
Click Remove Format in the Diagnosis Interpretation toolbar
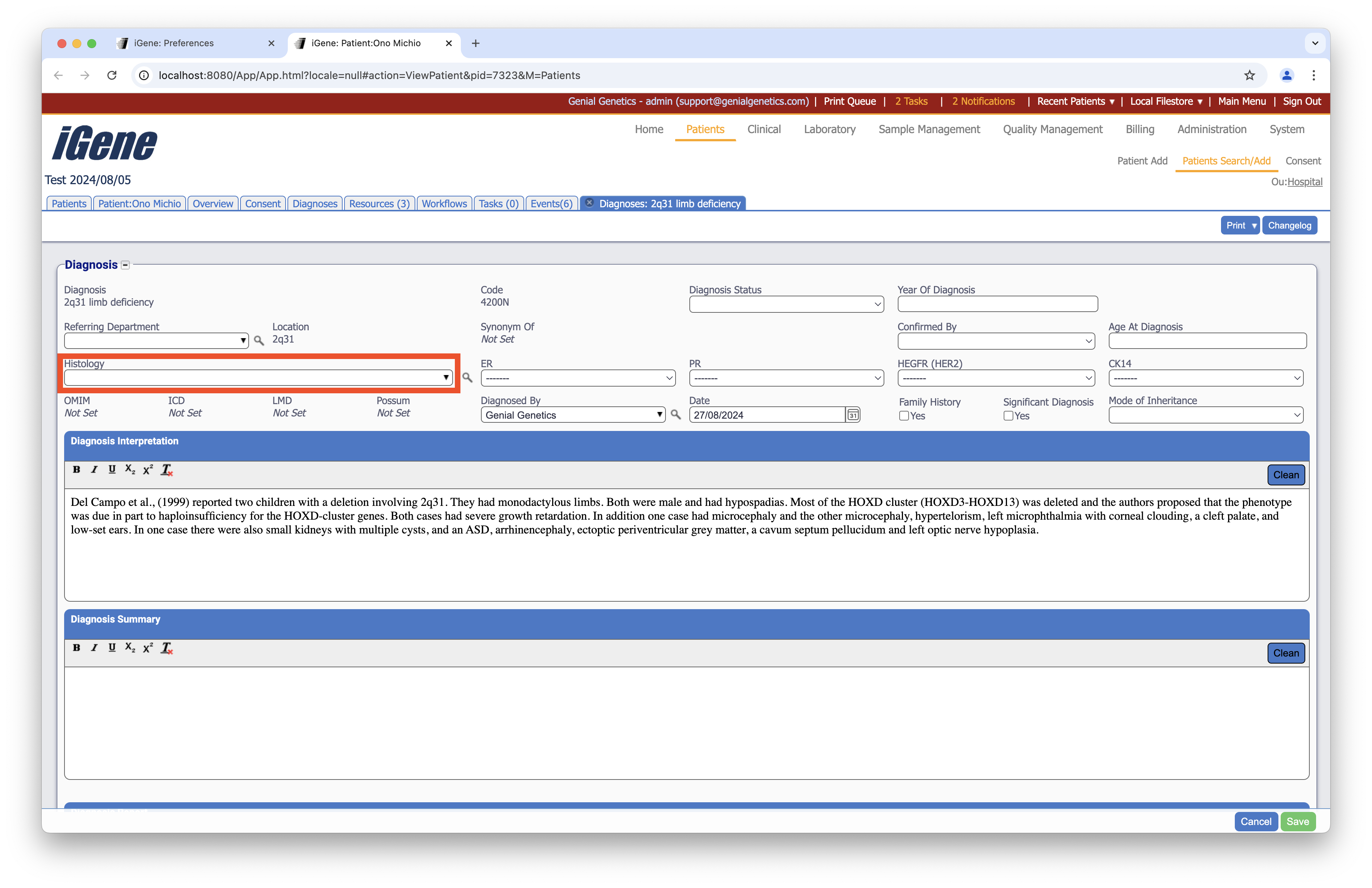tap(167, 470)
